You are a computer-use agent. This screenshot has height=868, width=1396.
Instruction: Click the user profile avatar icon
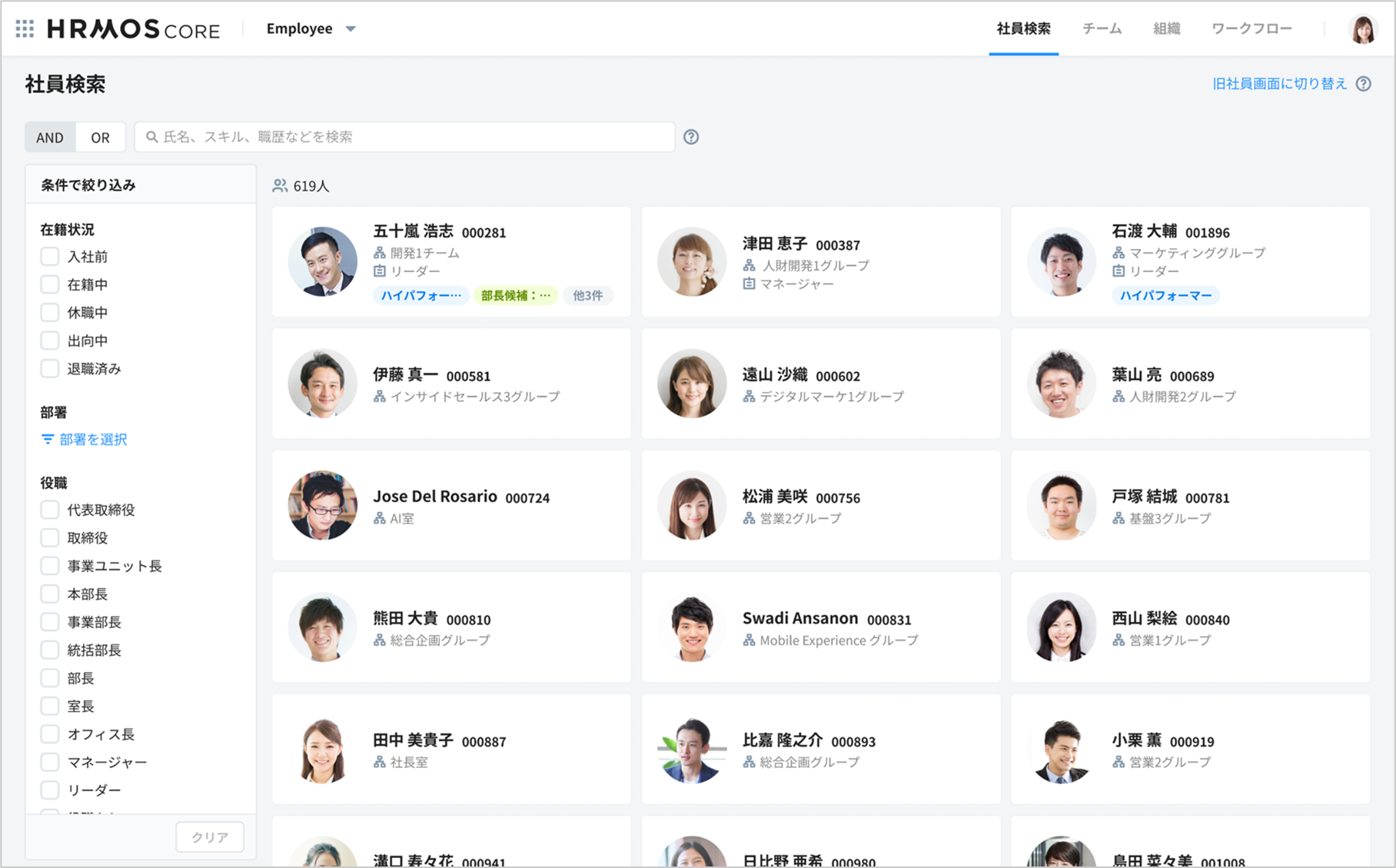click(1362, 29)
